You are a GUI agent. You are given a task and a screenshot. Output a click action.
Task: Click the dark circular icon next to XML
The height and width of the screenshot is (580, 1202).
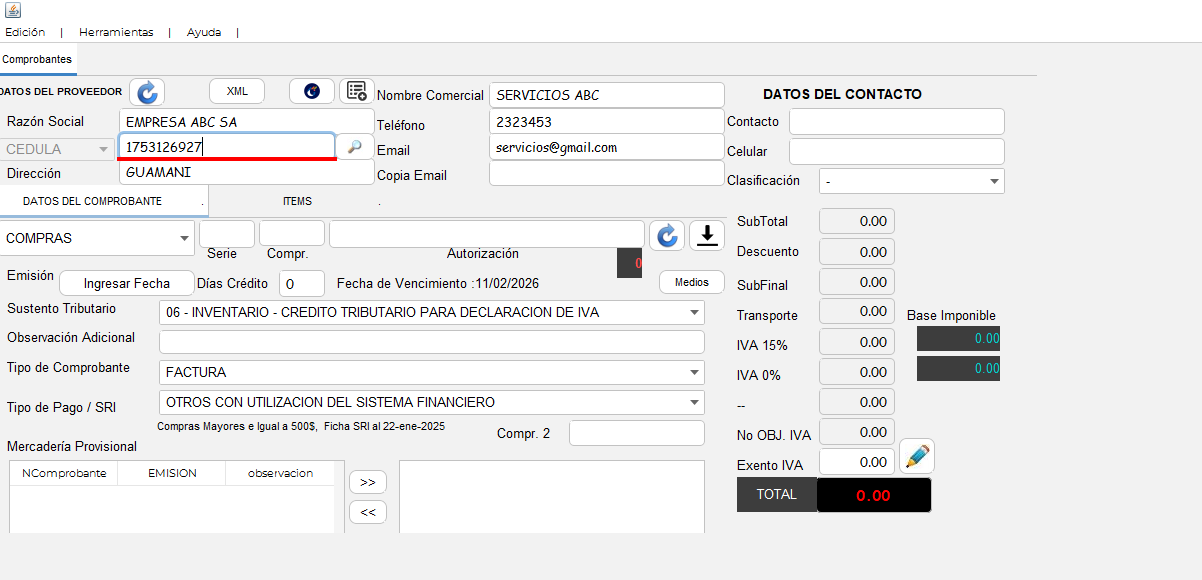click(x=312, y=91)
